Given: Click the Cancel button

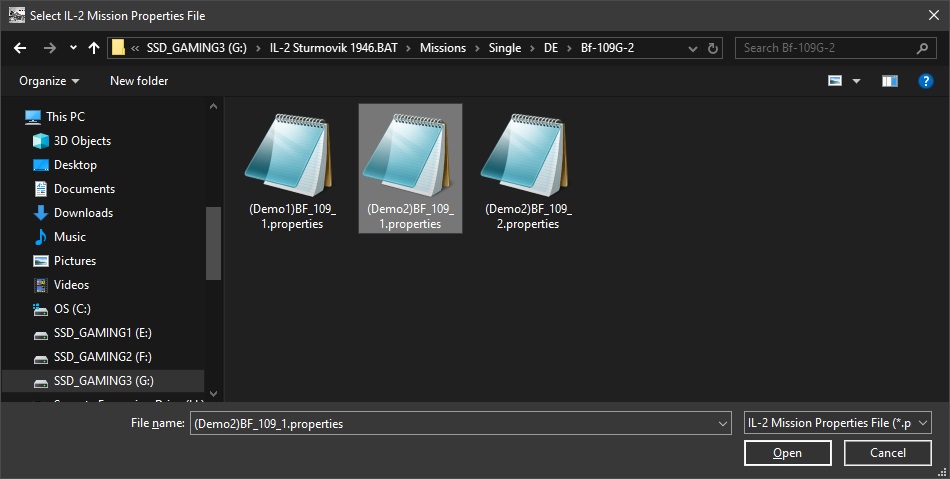Looking at the screenshot, I should coord(888,453).
